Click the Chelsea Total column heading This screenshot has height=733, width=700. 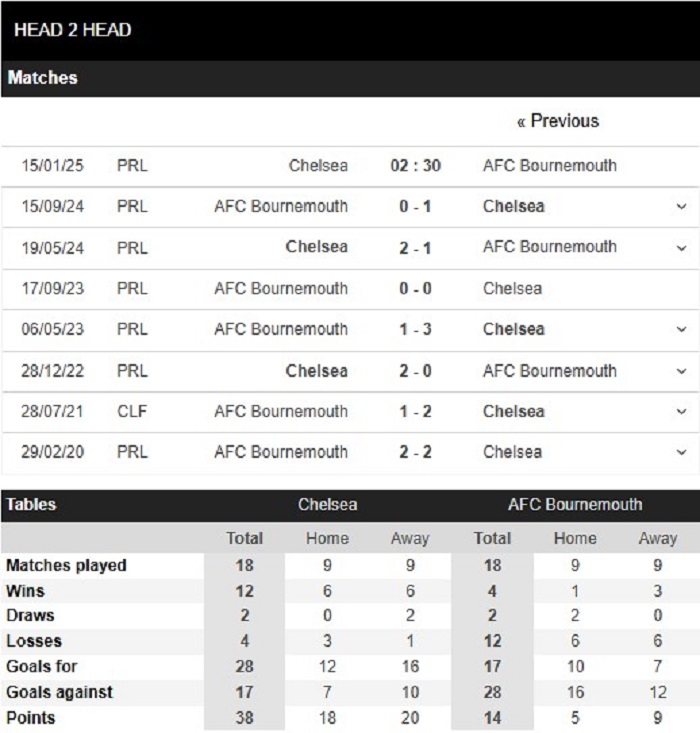point(245,538)
